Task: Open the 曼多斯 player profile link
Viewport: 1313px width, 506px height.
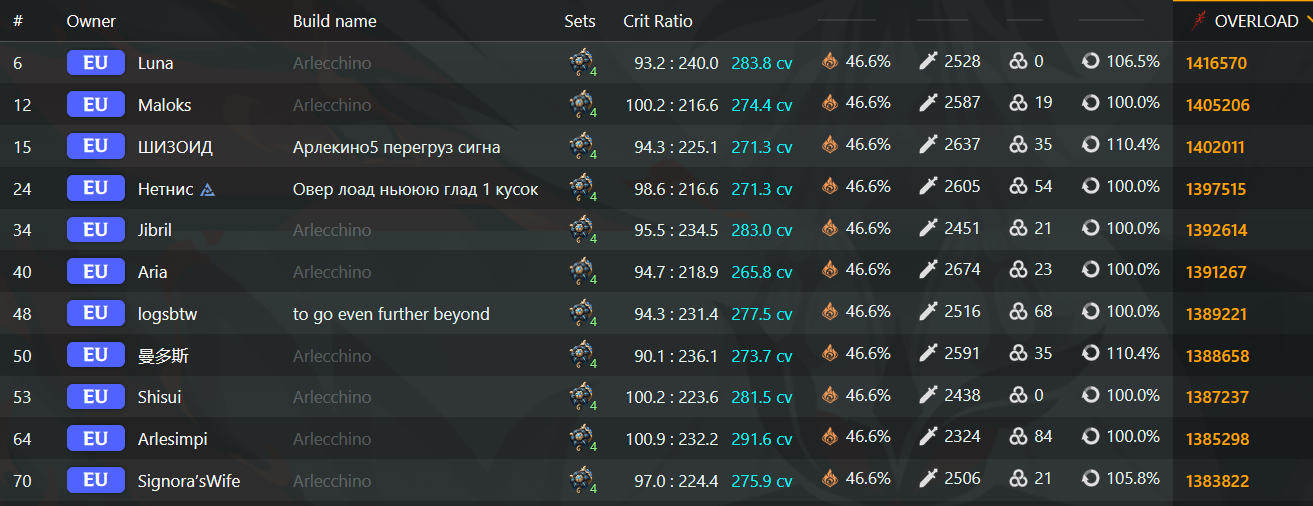Action: click(x=163, y=356)
